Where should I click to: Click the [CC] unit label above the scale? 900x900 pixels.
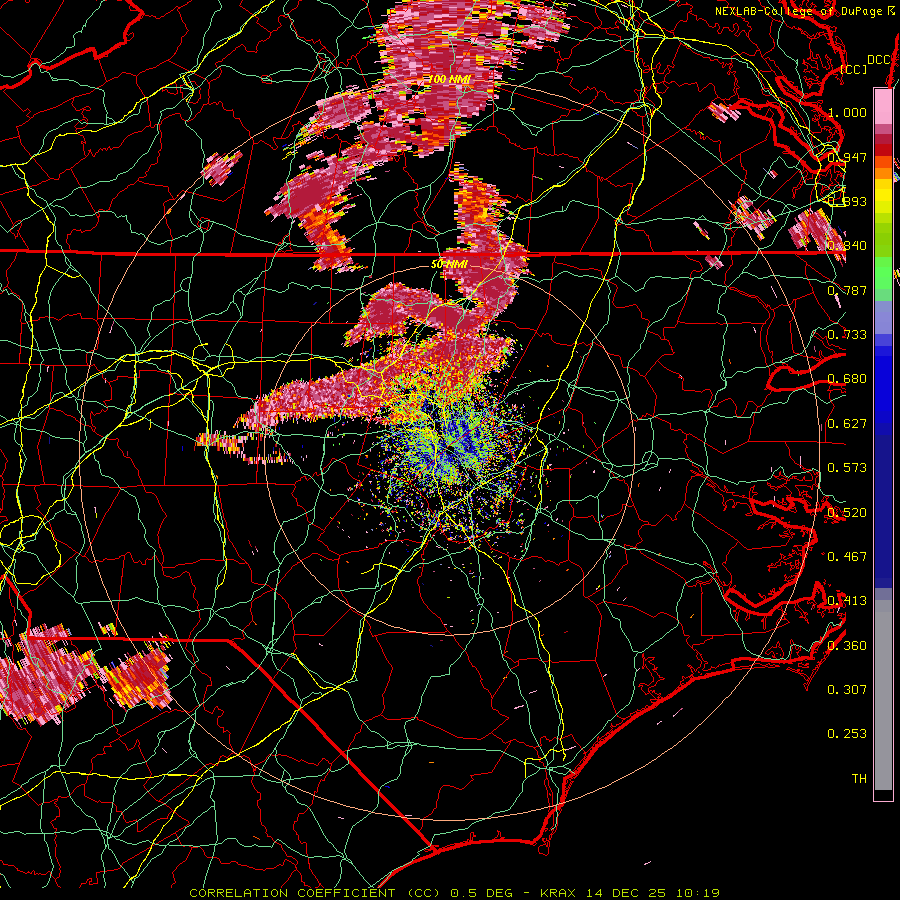click(854, 69)
